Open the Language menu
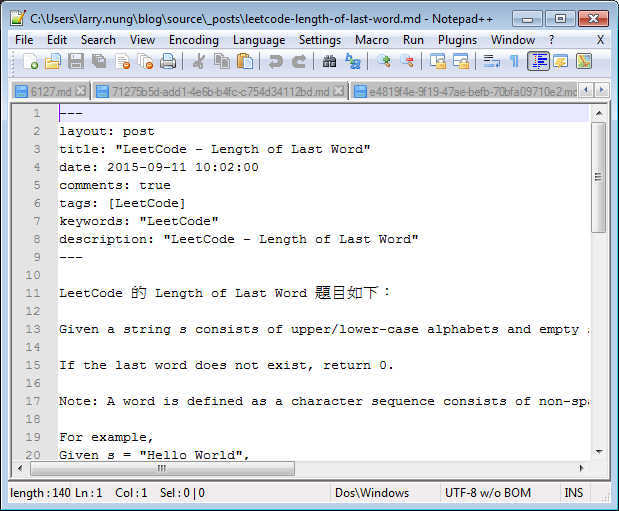619x511 pixels. click(259, 40)
